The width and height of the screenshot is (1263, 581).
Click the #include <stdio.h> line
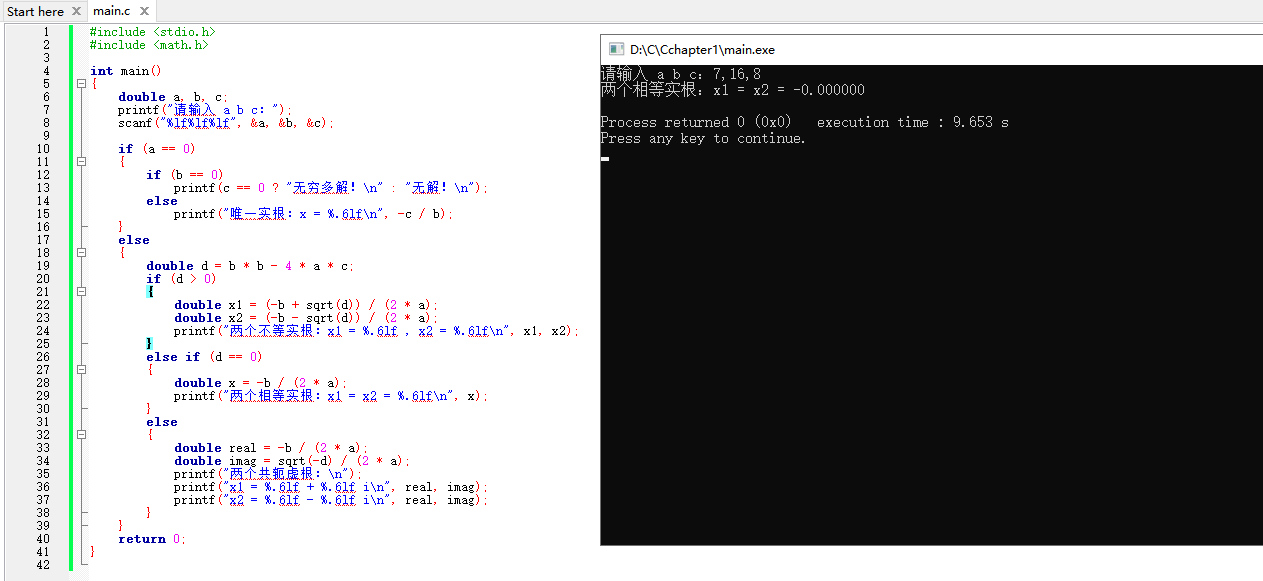coord(152,32)
